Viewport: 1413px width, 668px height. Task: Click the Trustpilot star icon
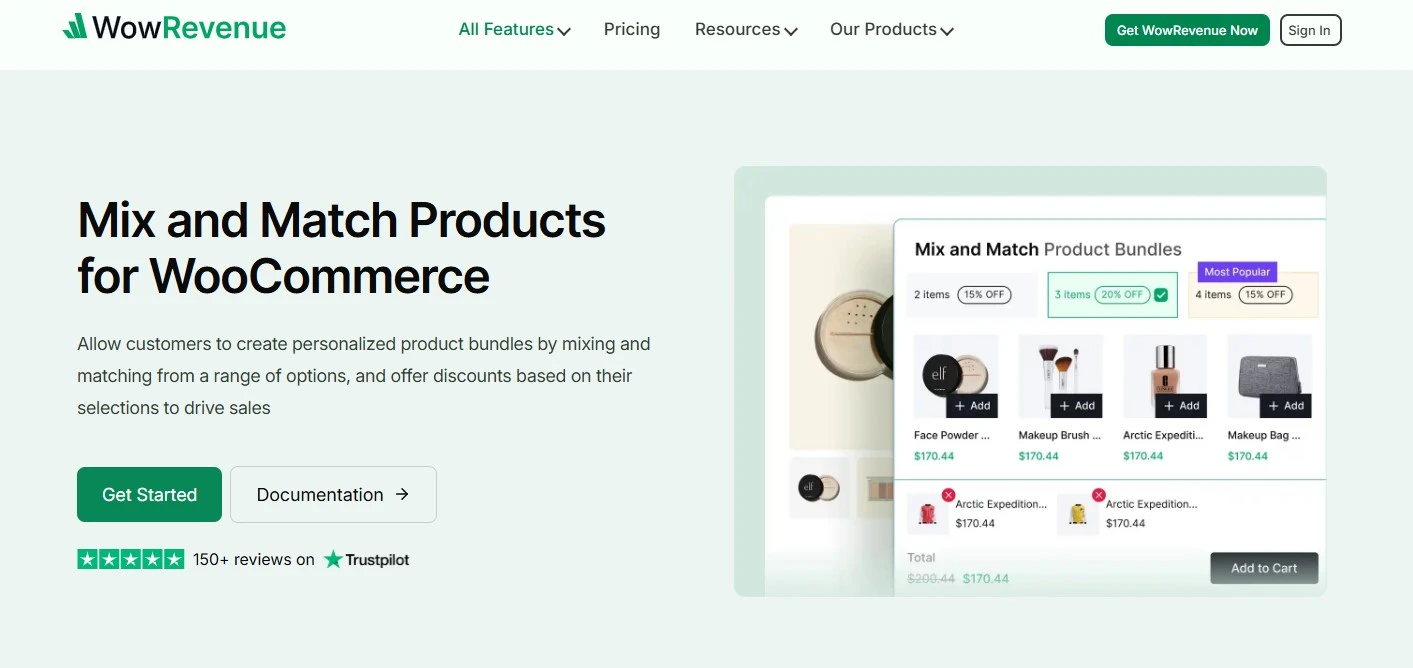click(331, 560)
